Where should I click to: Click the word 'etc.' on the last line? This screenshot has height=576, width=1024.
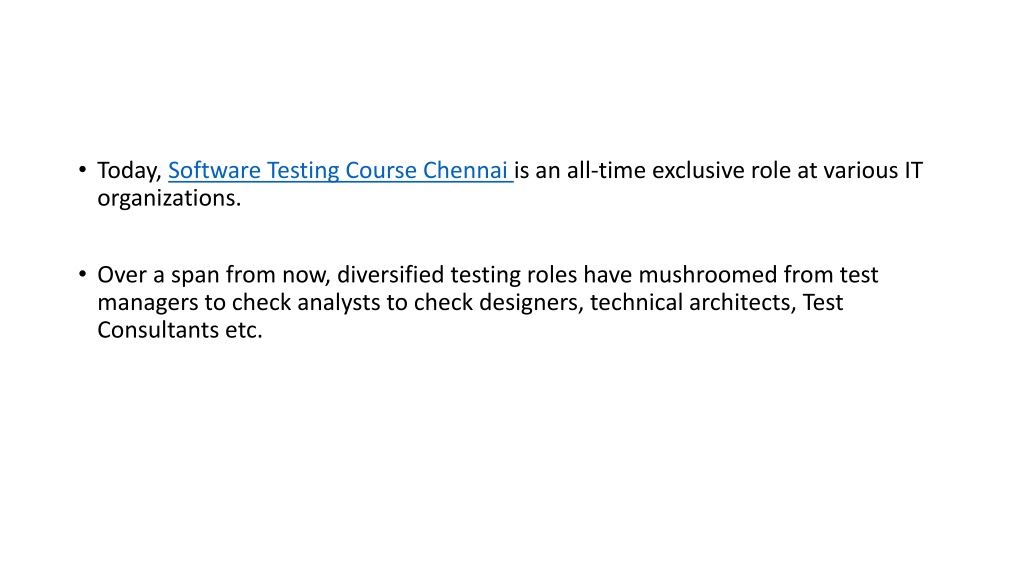244,330
